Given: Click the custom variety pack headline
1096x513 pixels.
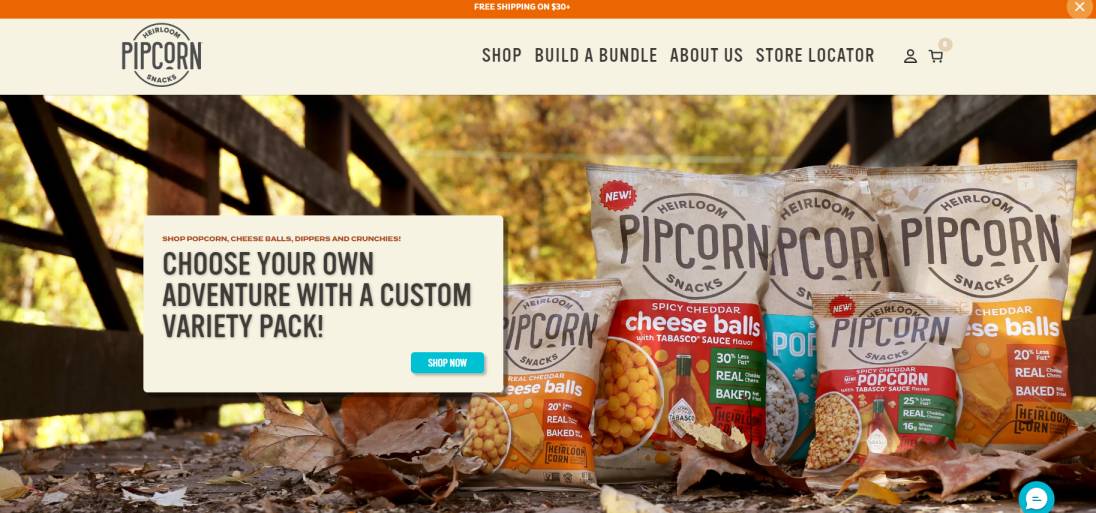Looking at the screenshot, I should click(x=317, y=294).
